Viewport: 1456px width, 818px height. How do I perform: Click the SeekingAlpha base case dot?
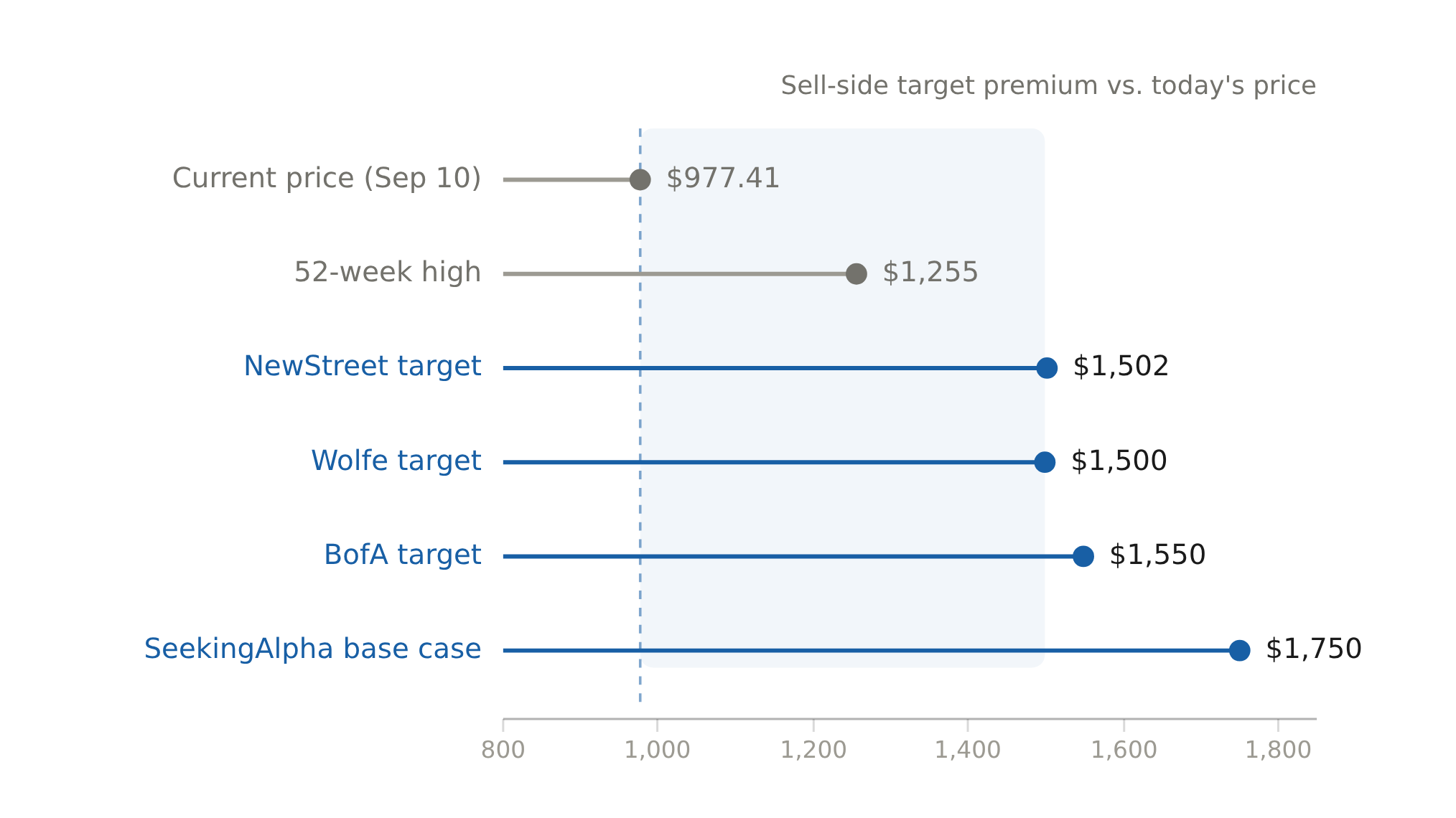tap(1240, 651)
